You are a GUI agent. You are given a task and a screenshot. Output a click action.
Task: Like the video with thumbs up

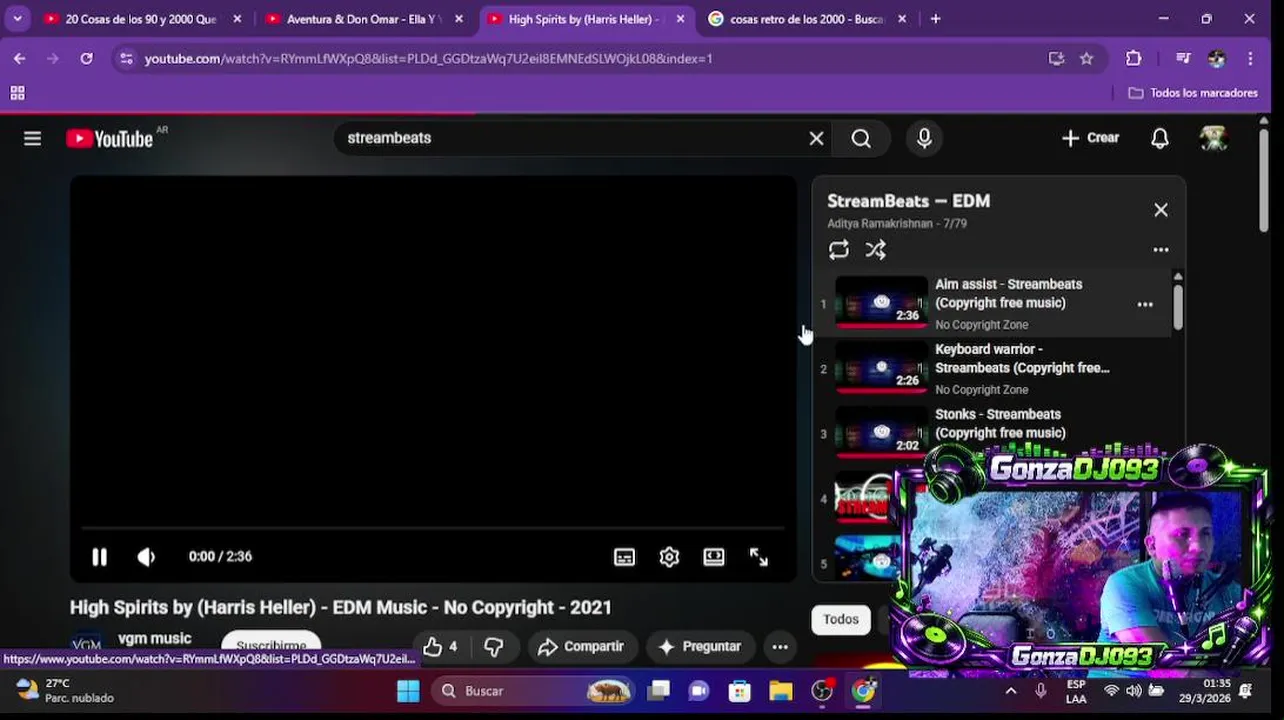(440, 647)
